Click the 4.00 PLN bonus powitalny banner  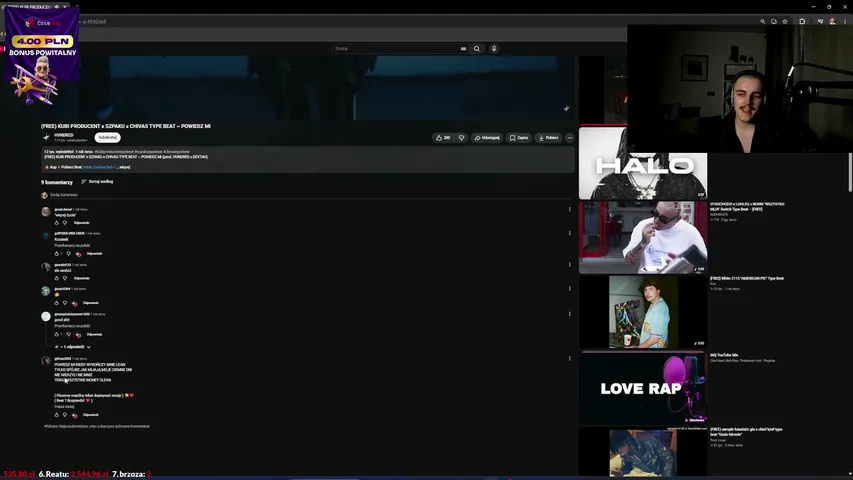[x=42, y=54]
